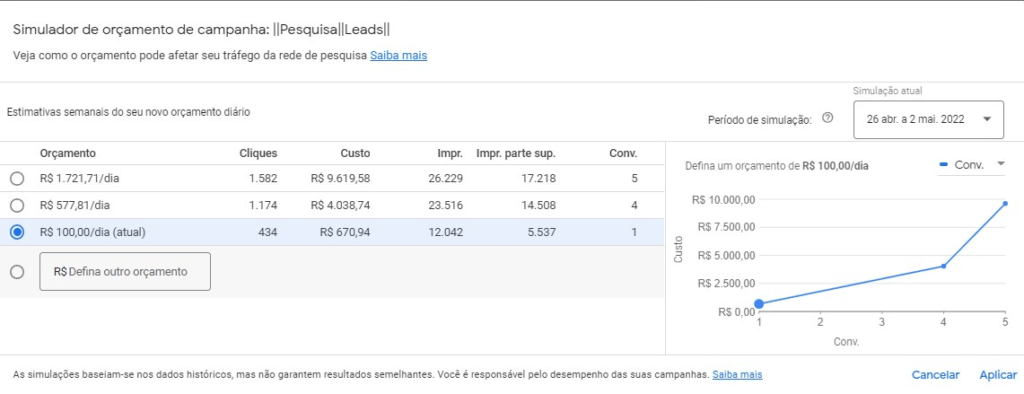
Task: Click the Aplicar button
Action: (998, 374)
